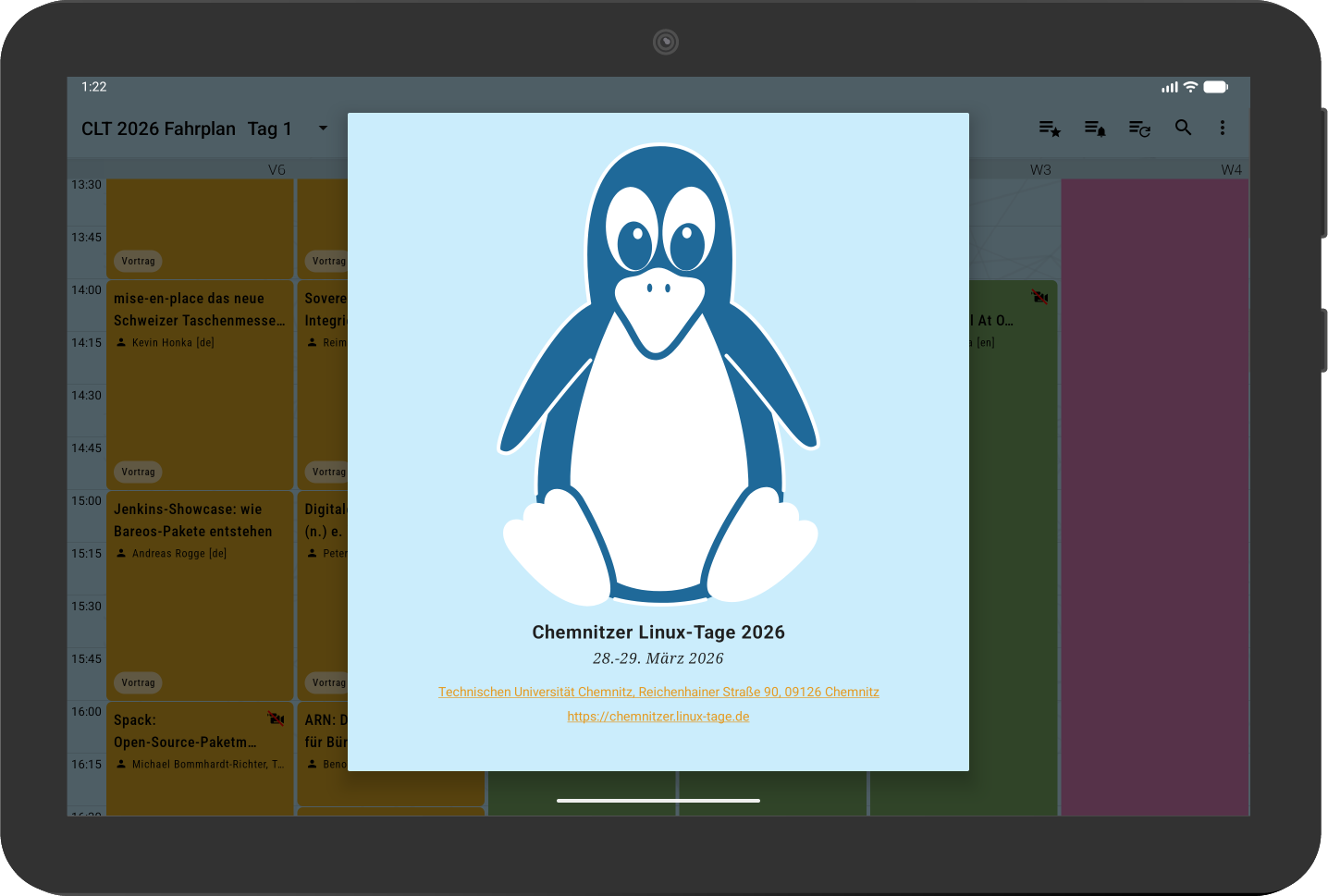Tap the home indicator bar
This screenshot has height=896, width=1328.
click(658, 801)
